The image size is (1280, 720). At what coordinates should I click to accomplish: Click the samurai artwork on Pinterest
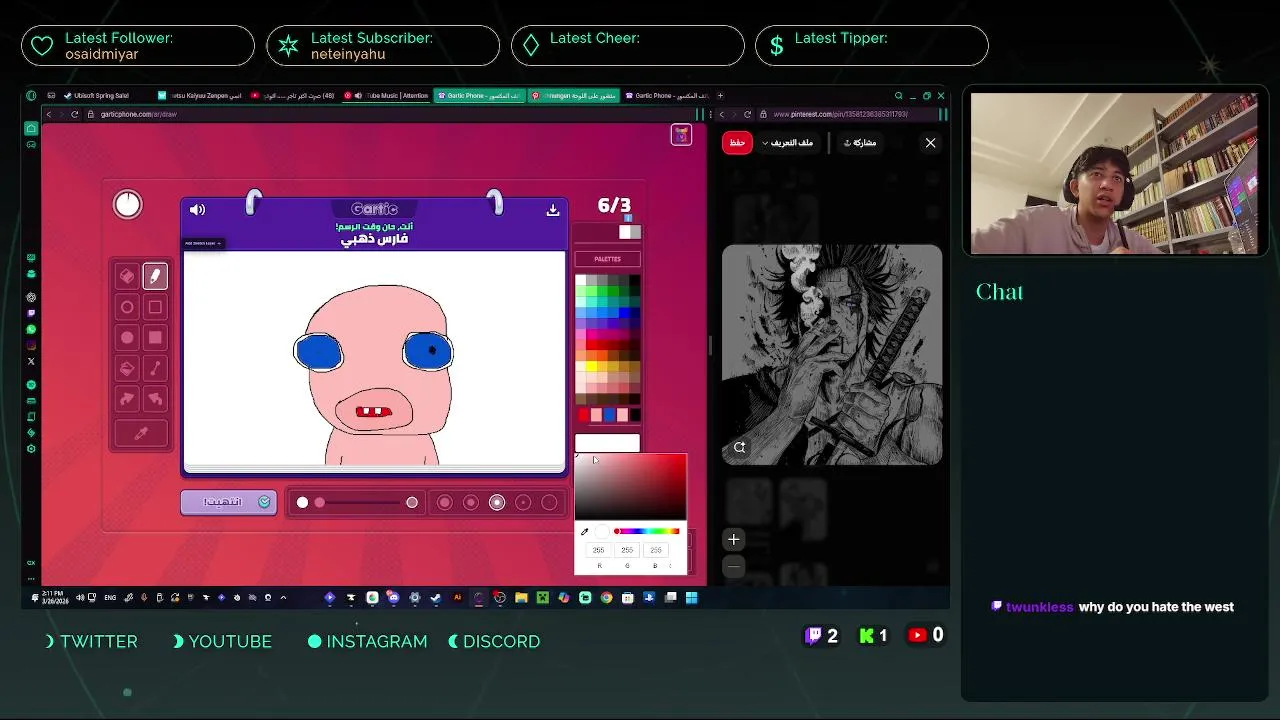pos(832,355)
